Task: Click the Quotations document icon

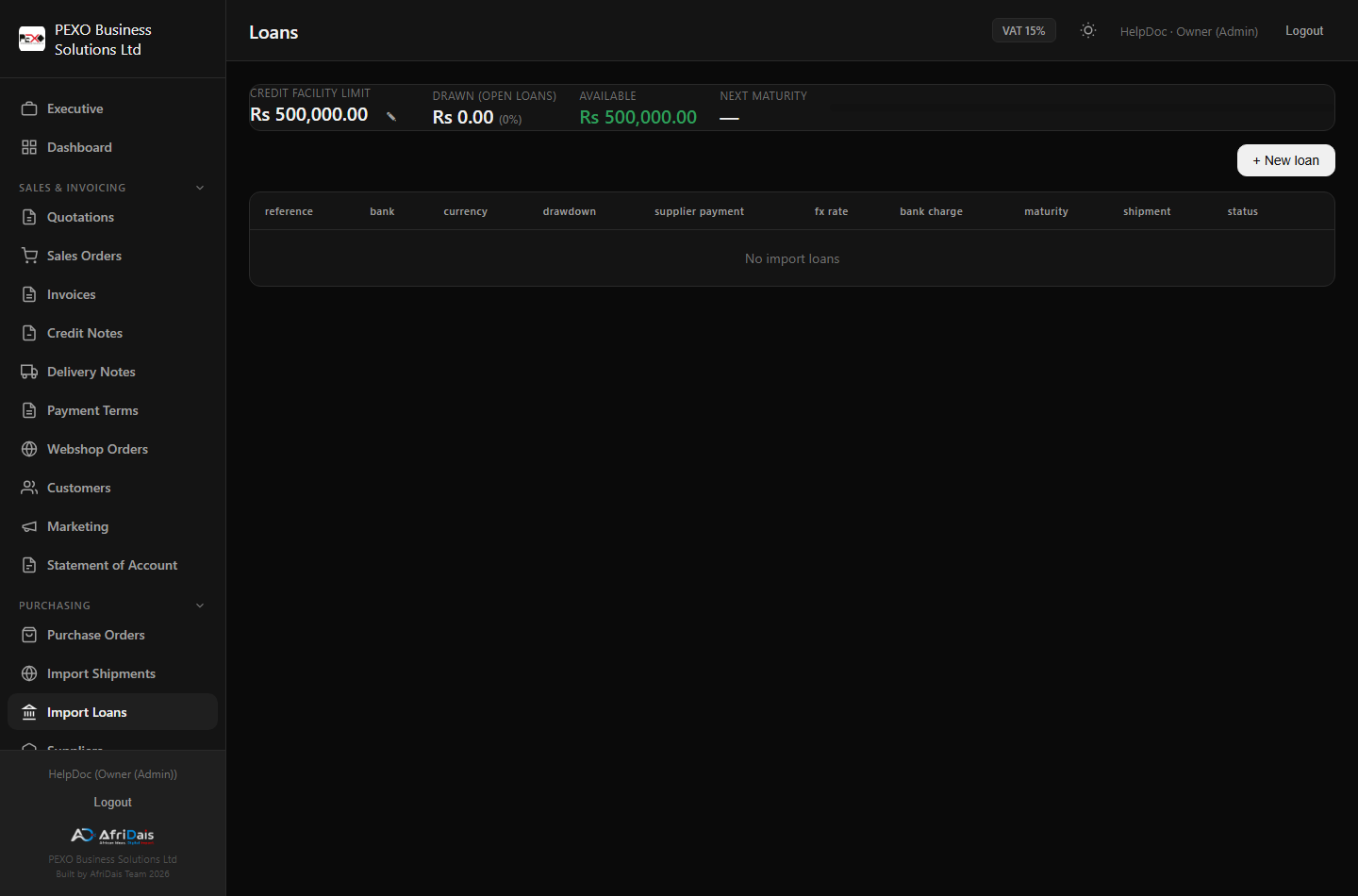Action: 29,217
